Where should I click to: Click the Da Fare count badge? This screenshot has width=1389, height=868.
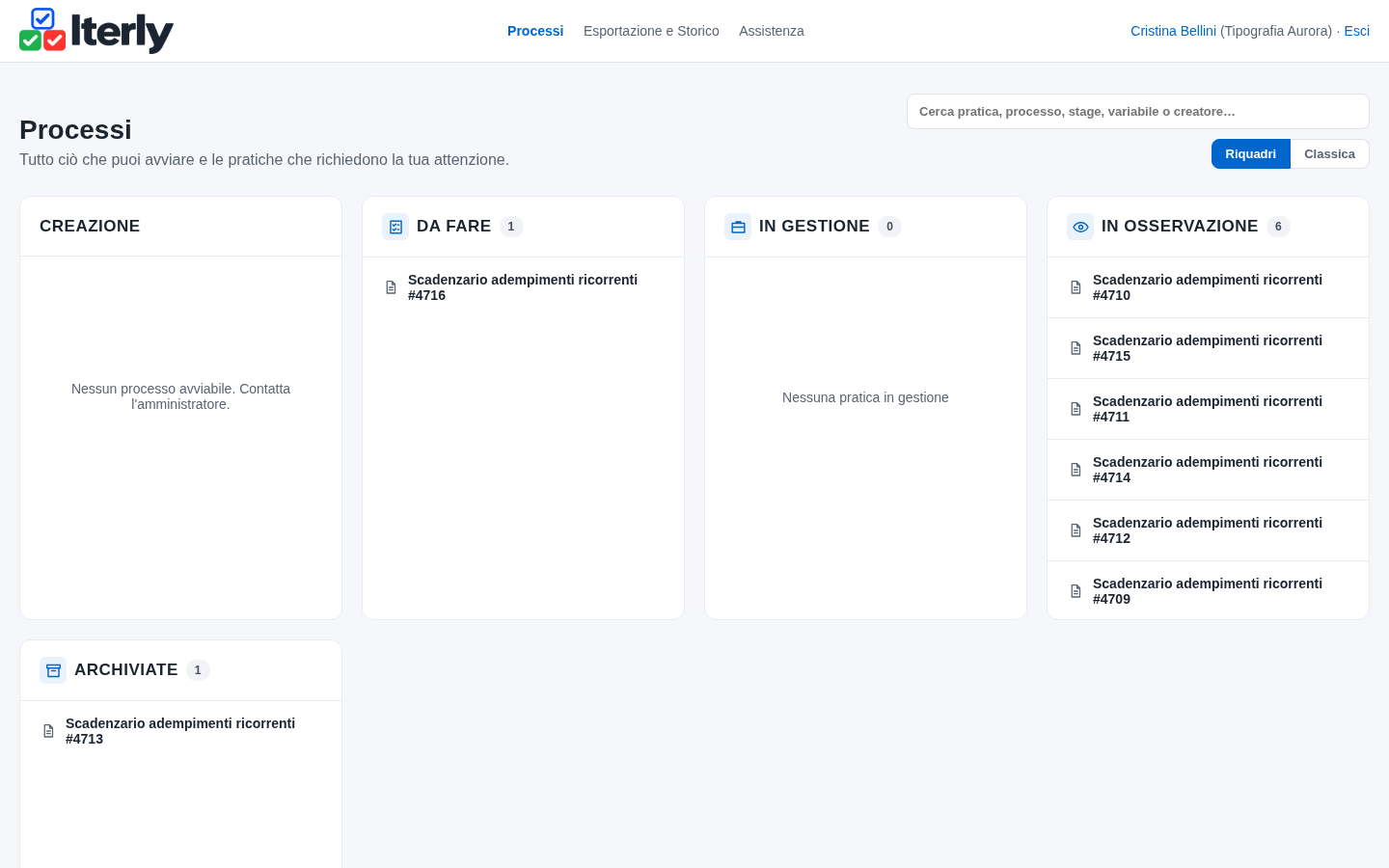(511, 227)
